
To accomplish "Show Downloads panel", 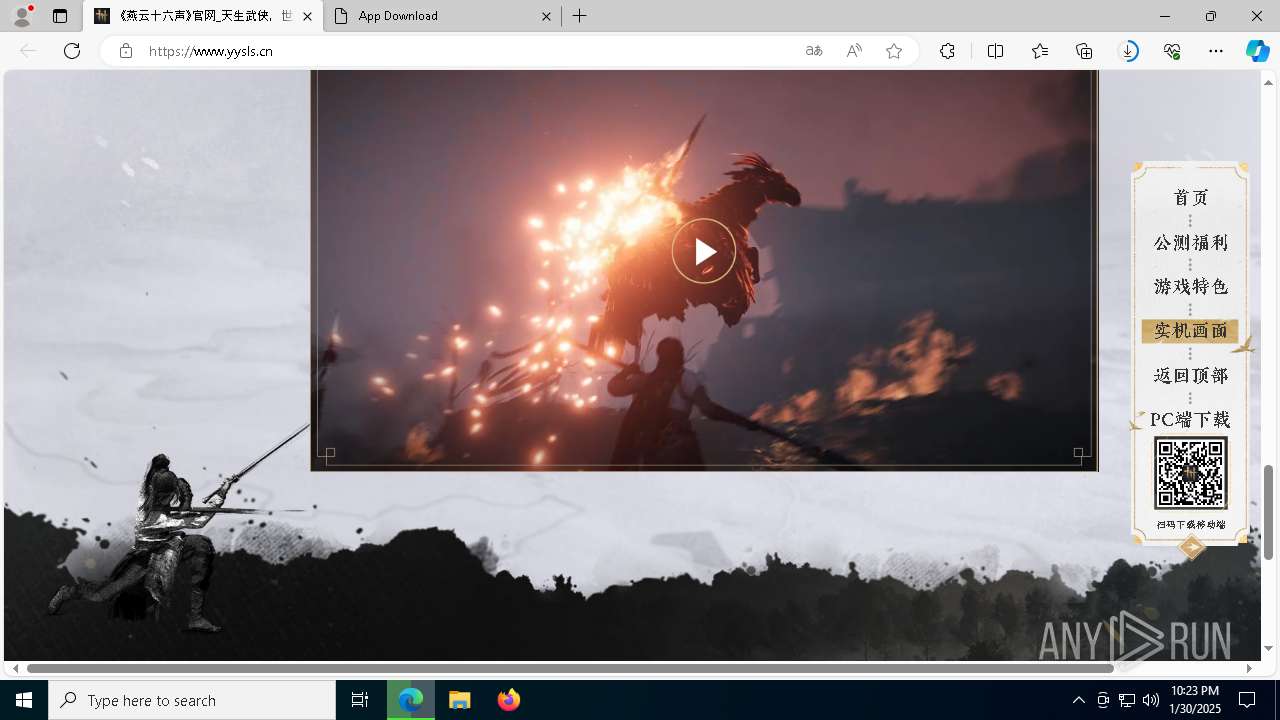I will tap(1128, 51).
